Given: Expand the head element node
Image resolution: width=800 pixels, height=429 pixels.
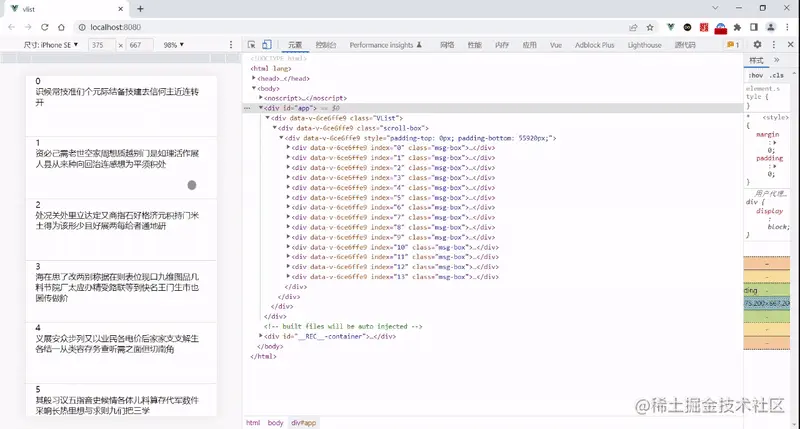Looking at the screenshot, I should click(x=254, y=78).
